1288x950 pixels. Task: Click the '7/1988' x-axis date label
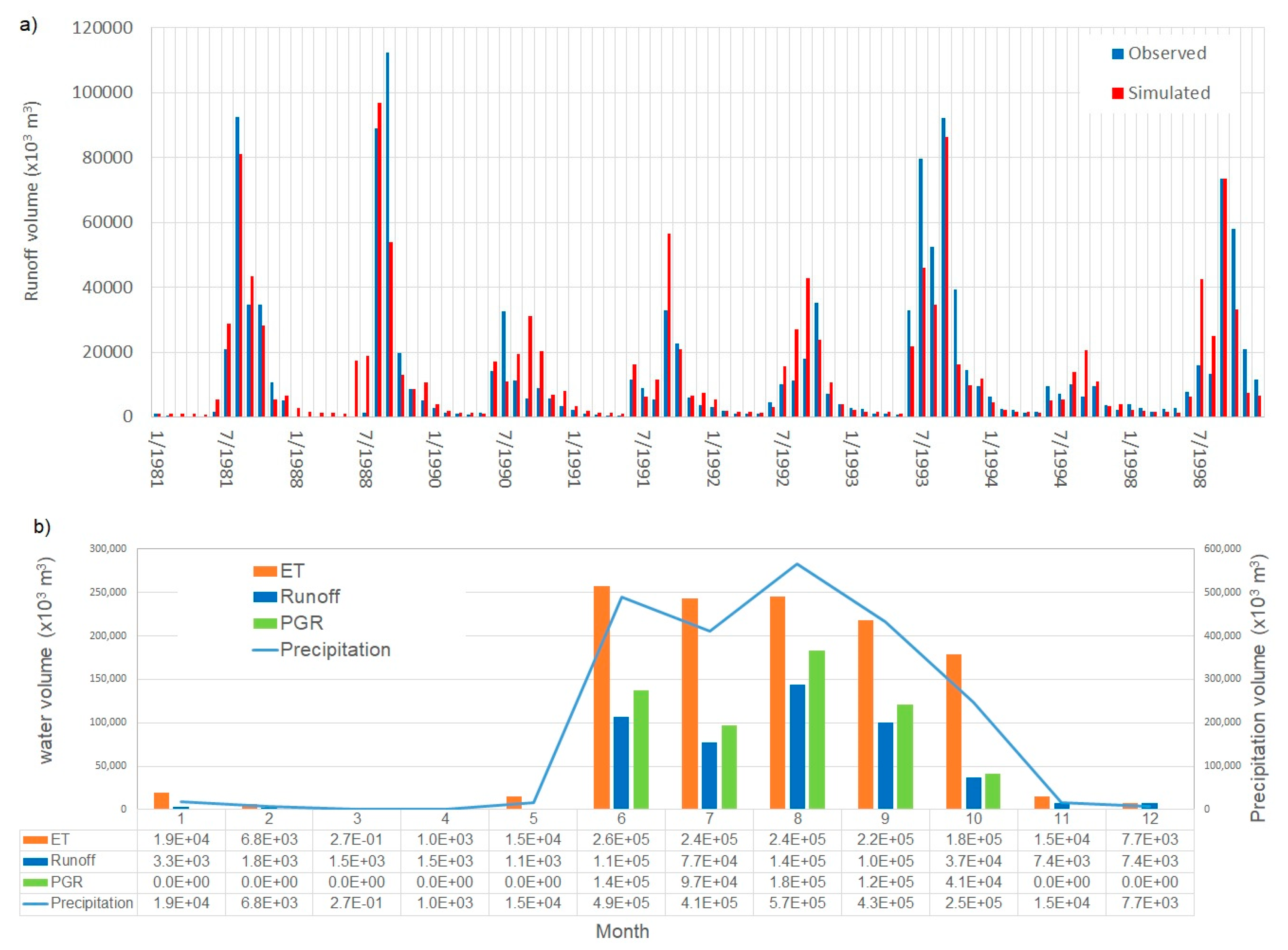point(366,459)
